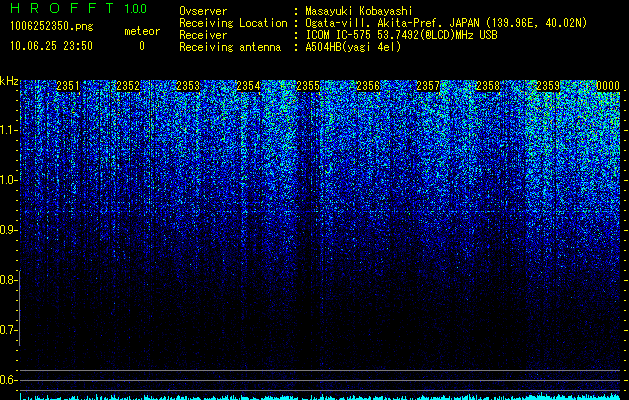This screenshot has width=629, height=400.
Task: Click the A504HB(yagi 4el) antenna text
Action: pyautogui.click(x=353, y=47)
